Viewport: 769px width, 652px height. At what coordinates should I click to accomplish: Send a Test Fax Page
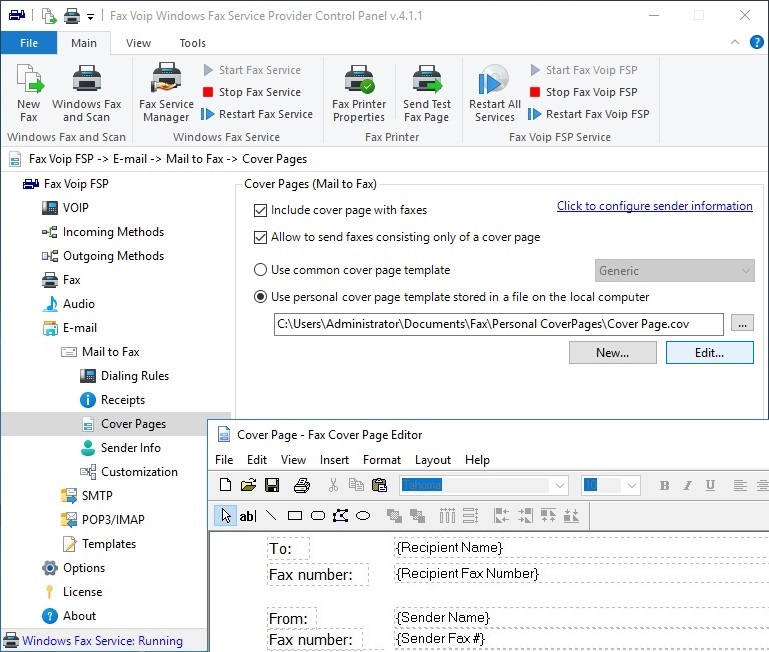tap(427, 93)
